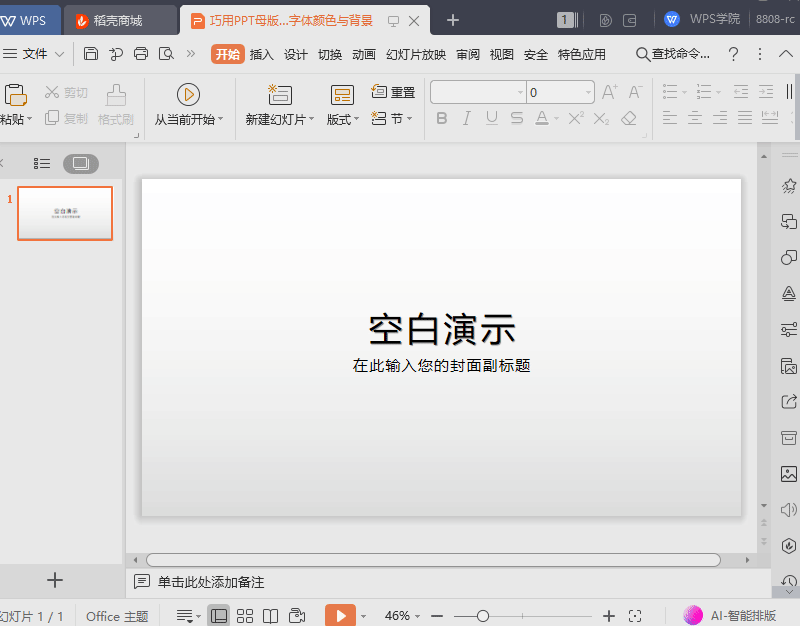Start slideshow from current slide icon
800x626 pixels.
coord(188,94)
